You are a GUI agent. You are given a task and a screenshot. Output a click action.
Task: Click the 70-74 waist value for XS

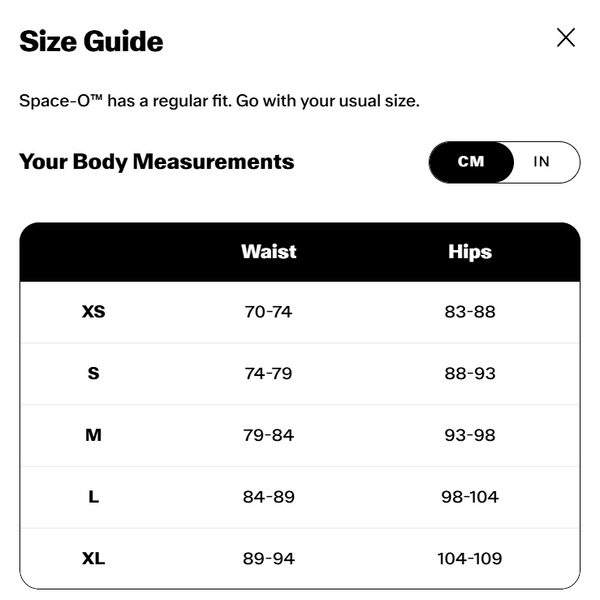268,312
